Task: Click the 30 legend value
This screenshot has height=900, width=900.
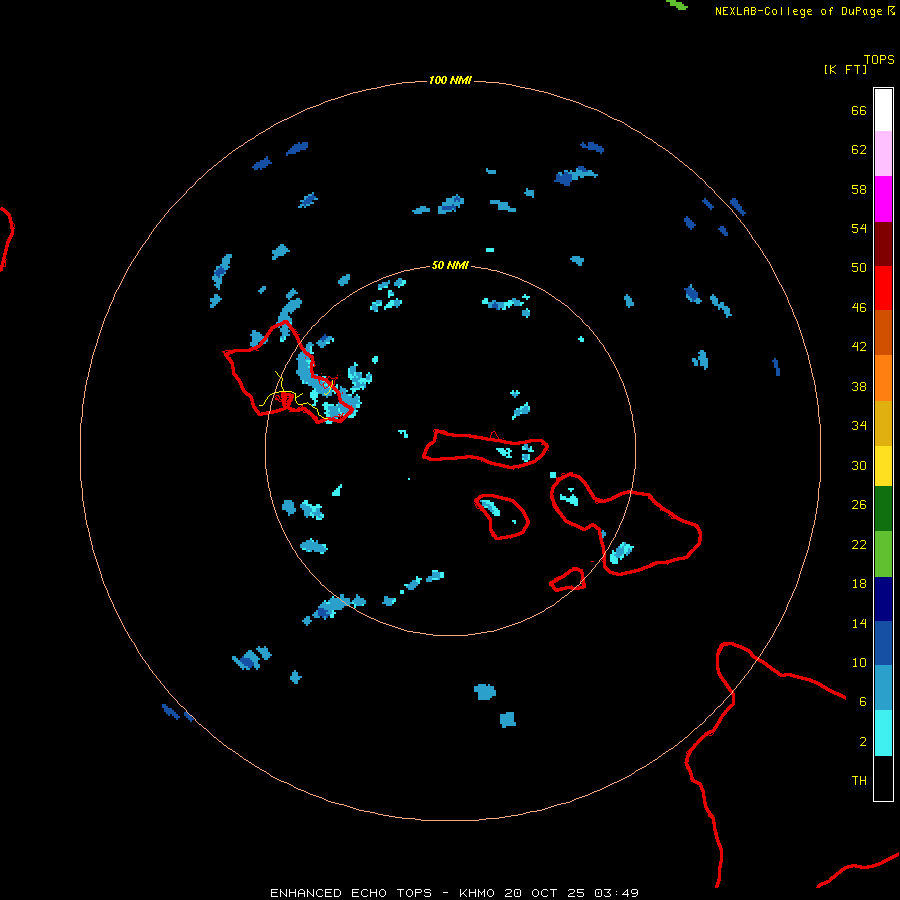Action: [x=859, y=465]
